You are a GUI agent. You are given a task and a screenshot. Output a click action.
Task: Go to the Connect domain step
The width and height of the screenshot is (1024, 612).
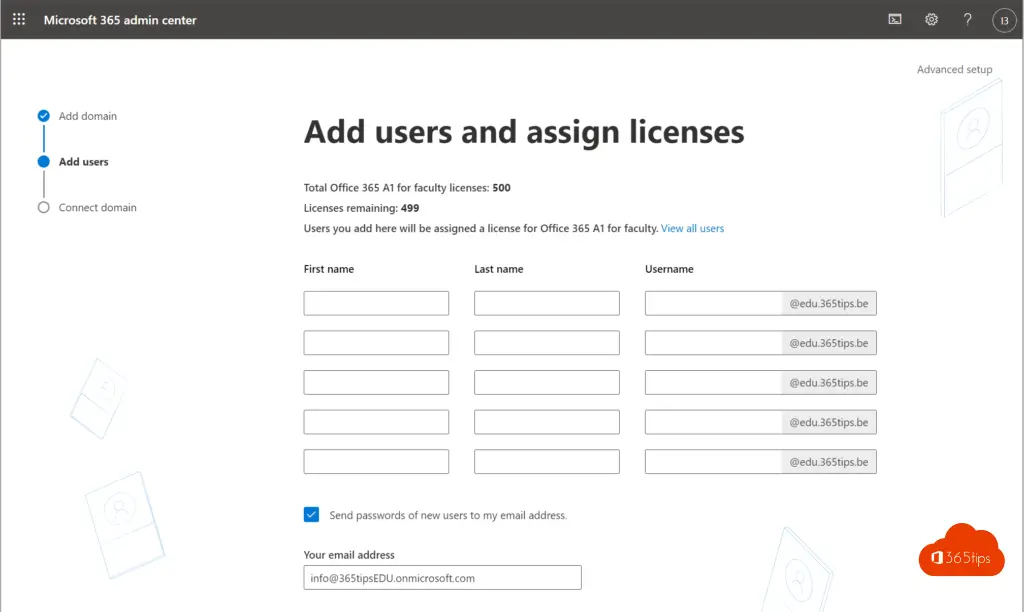point(97,208)
